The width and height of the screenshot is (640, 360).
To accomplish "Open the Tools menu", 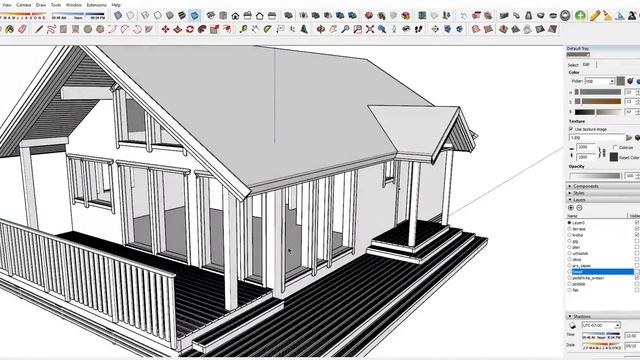I will [x=56, y=5].
